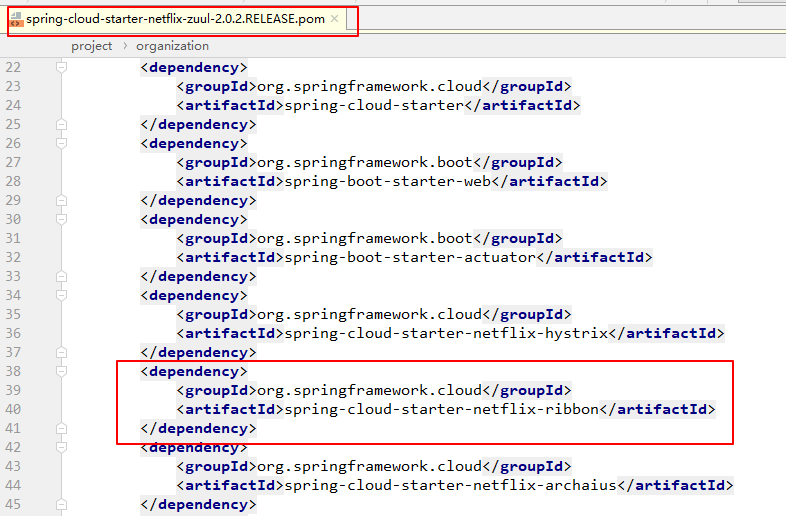Fold the hystrix dependency block at line 34
The height and width of the screenshot is (516, 786).
pyautogui.click(x=61, y=296)
